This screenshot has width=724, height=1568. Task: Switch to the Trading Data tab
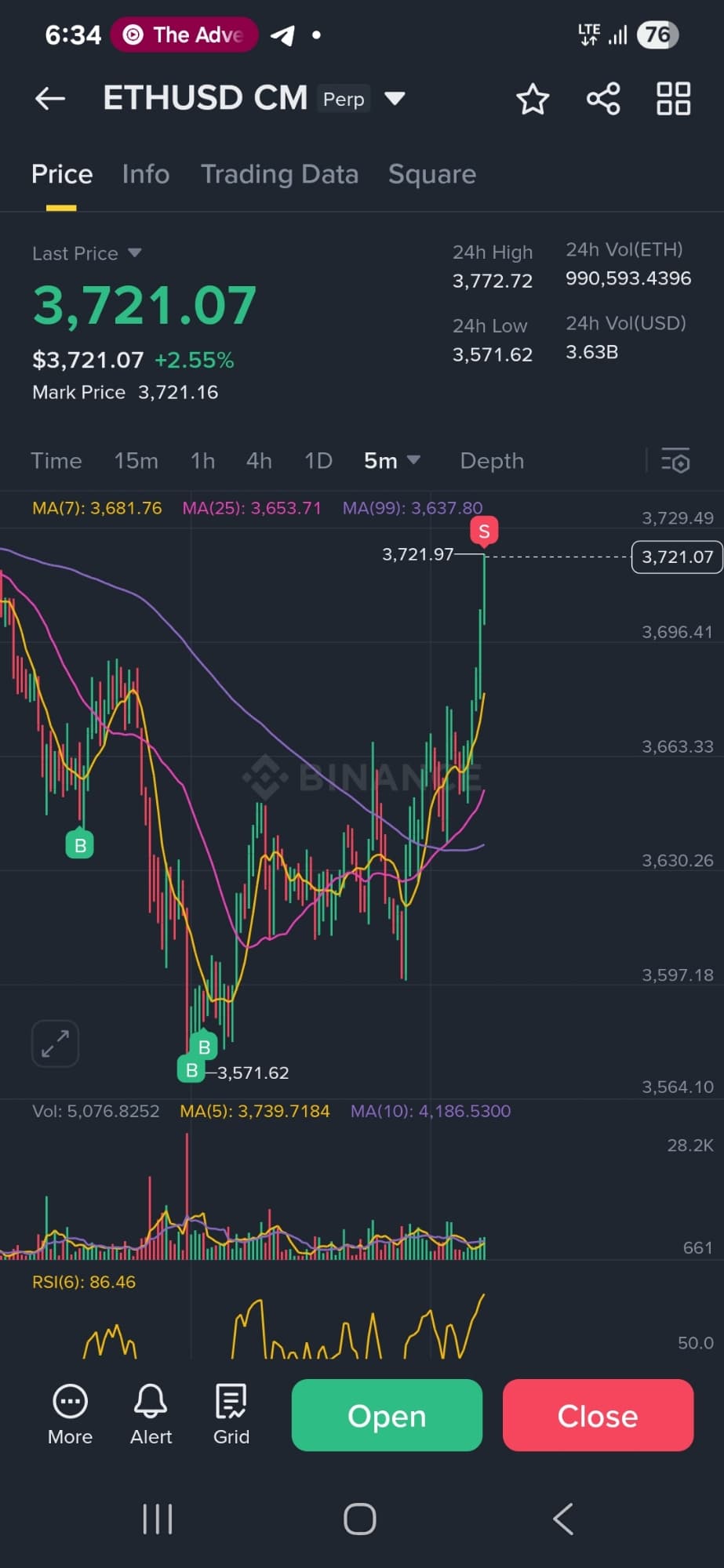(279, 174)
